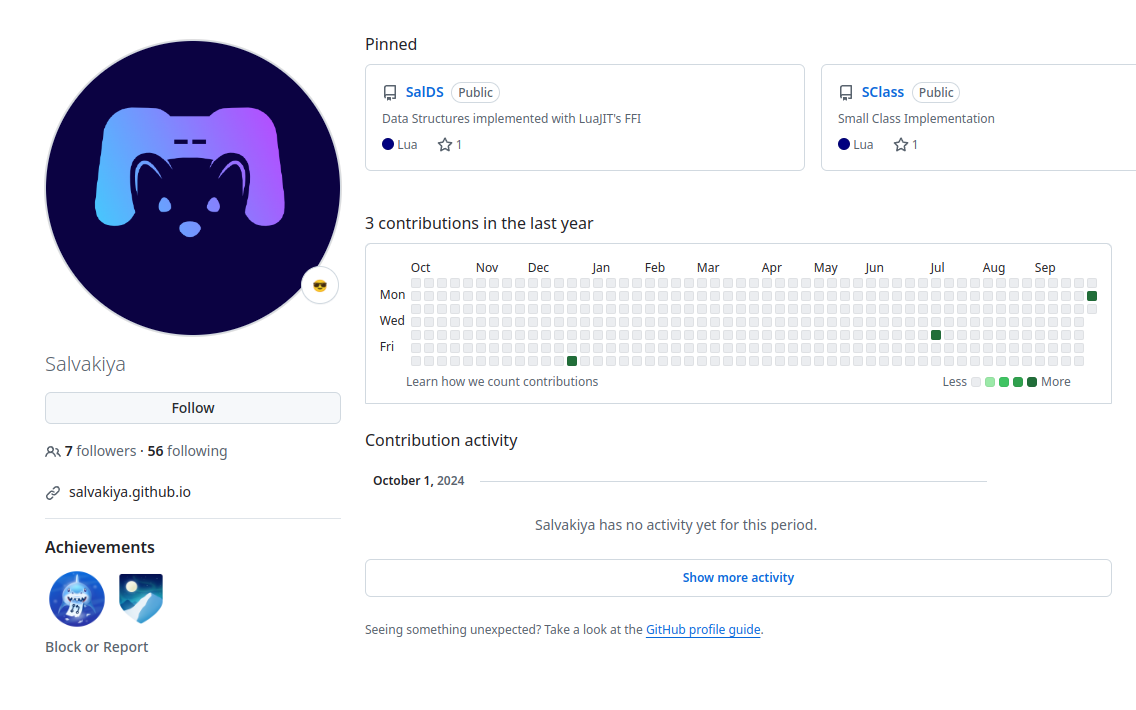1136x710 pixels.
Task: Click the shark achievement badge
Action: 77,599
